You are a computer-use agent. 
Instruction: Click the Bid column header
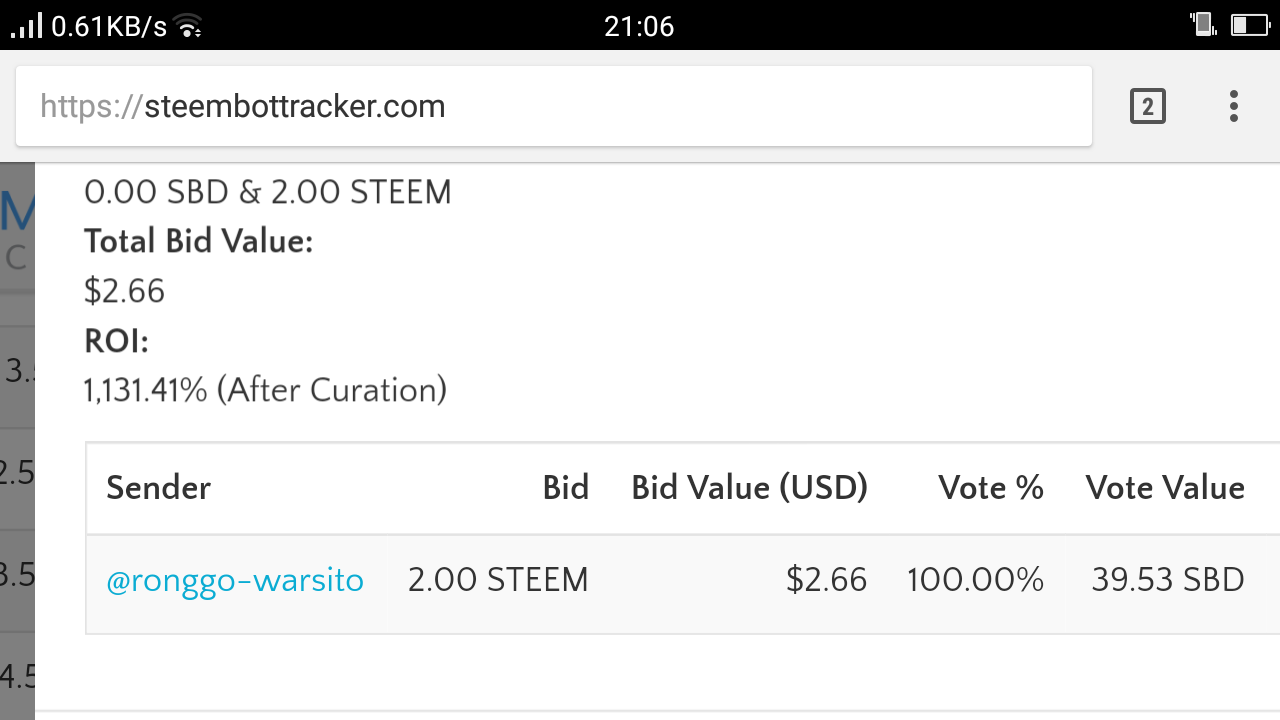[x=565, y=488]
